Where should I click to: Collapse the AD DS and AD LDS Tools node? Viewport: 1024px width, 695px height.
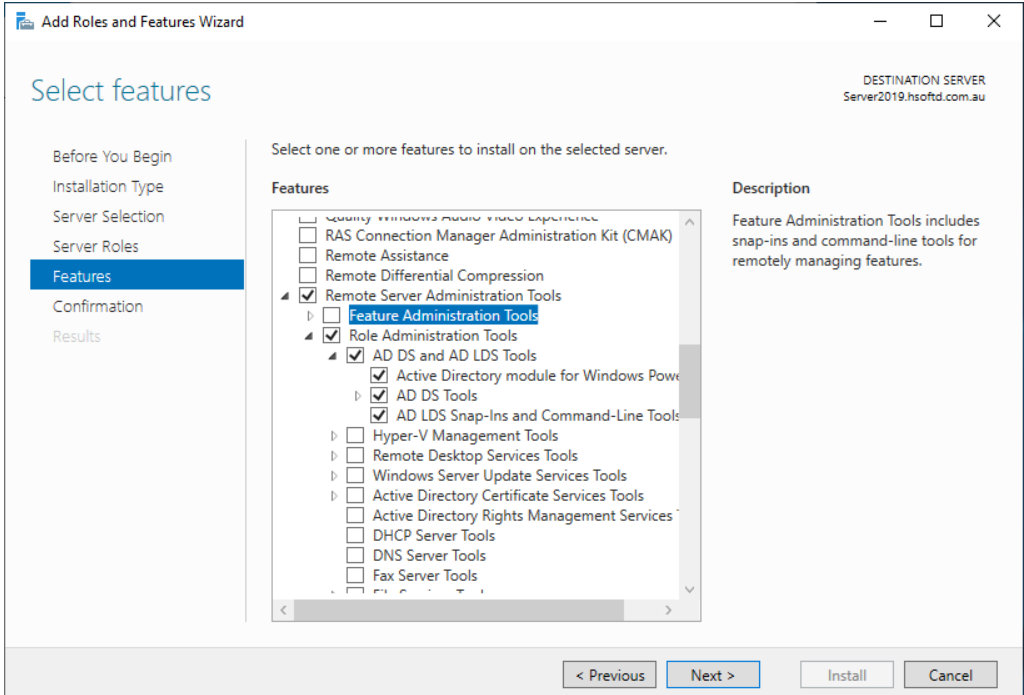[x=332, y=356]
